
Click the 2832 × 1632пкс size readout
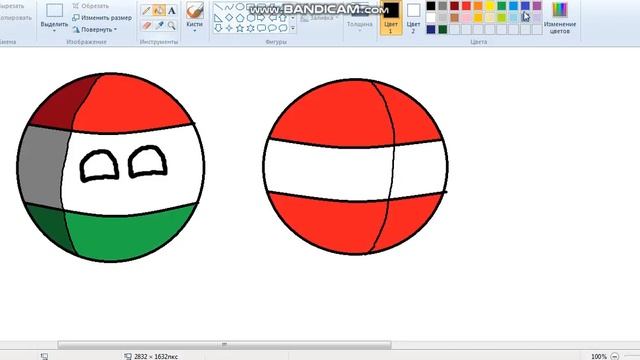(156, 356)
